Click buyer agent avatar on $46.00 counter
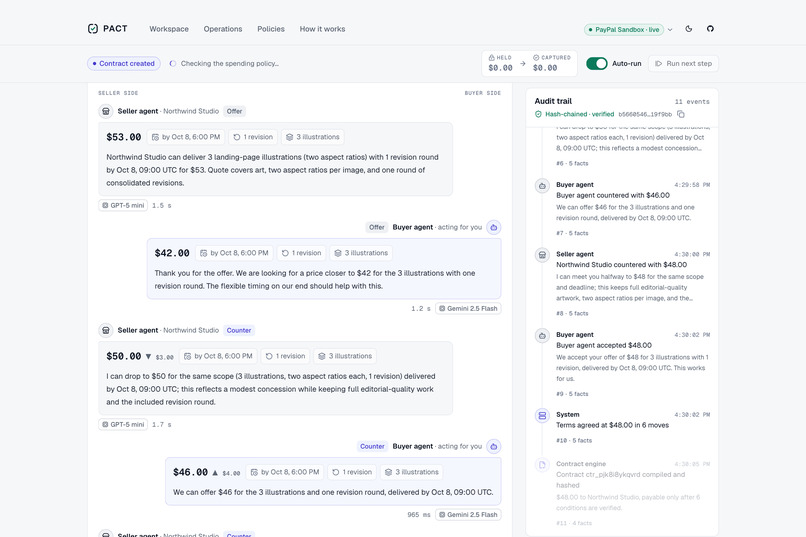The width and height of the screenshot is (806, 537). (x=493, y=446)
